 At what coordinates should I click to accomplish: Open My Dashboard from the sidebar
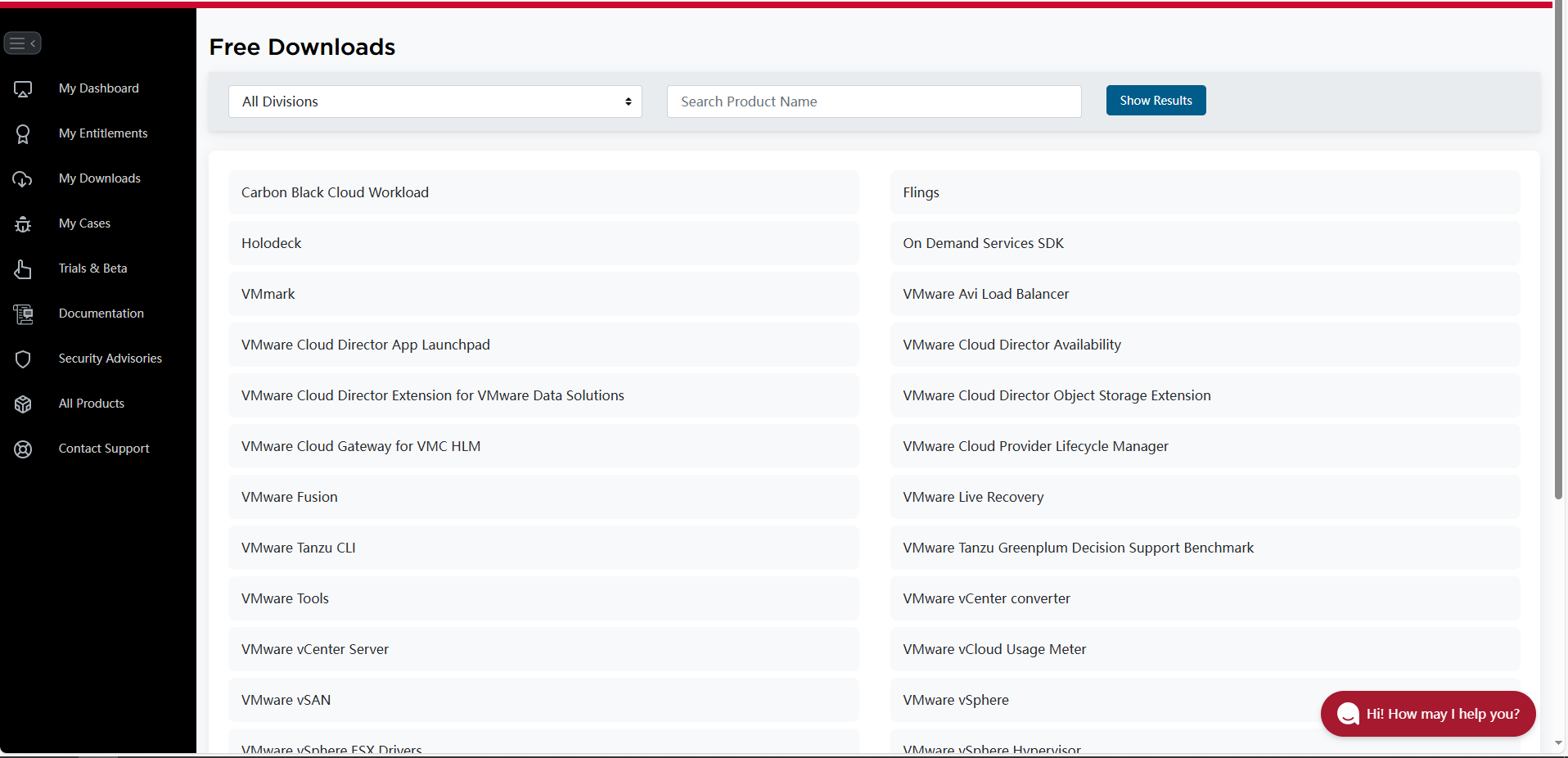coord(98,88)
